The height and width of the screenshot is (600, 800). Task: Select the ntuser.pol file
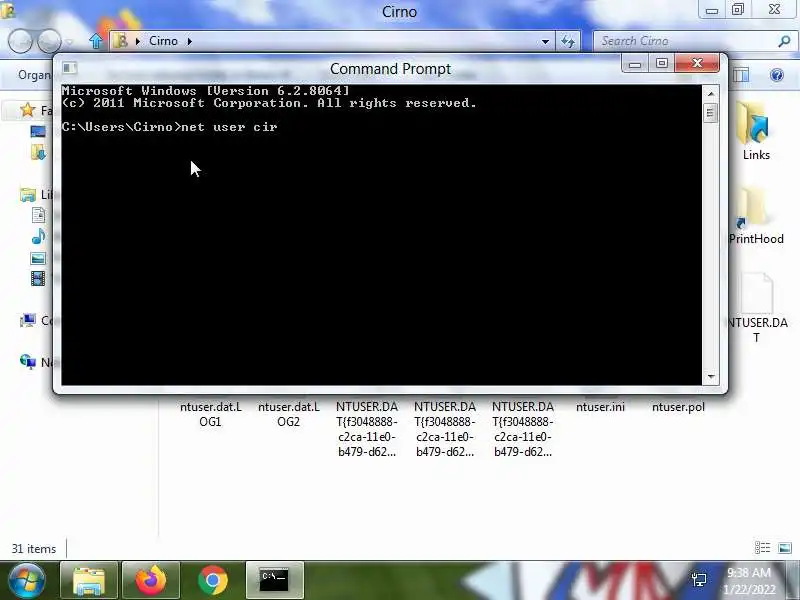point(678,407)
